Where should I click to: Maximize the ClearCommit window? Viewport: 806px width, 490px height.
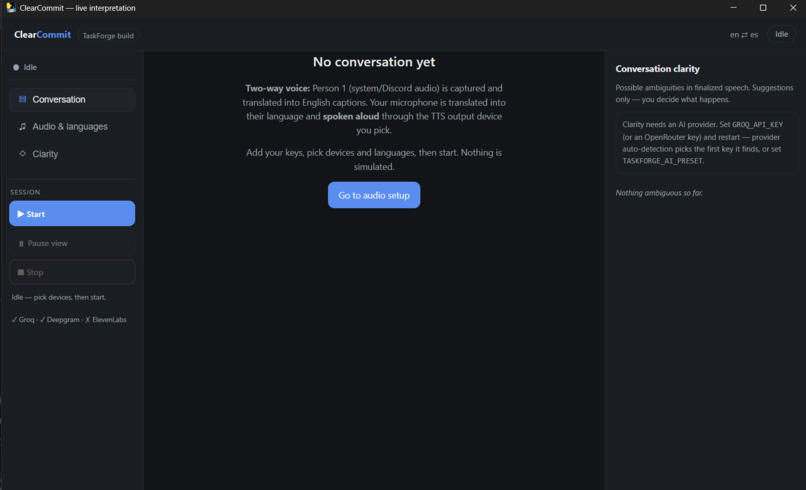tap(763, 8)
